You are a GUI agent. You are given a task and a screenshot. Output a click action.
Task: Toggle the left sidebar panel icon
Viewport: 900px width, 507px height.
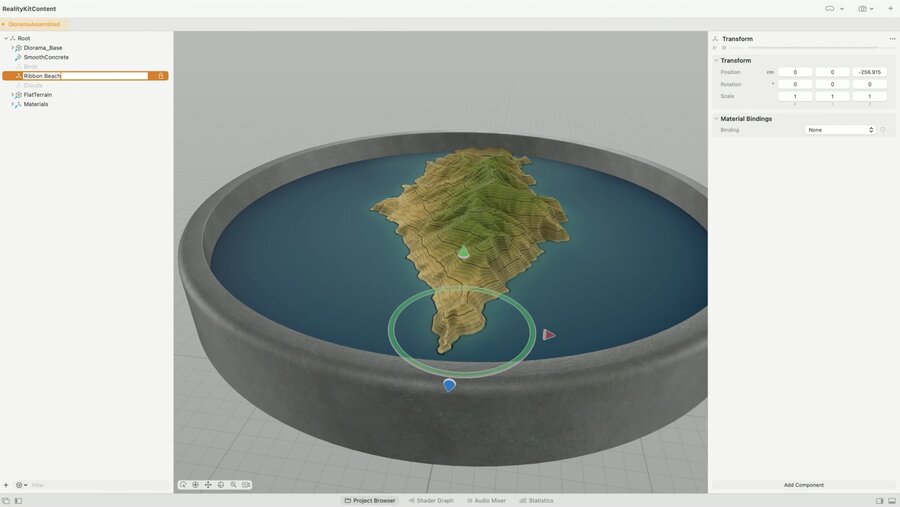pyautogui.click(x=18, y=501)
